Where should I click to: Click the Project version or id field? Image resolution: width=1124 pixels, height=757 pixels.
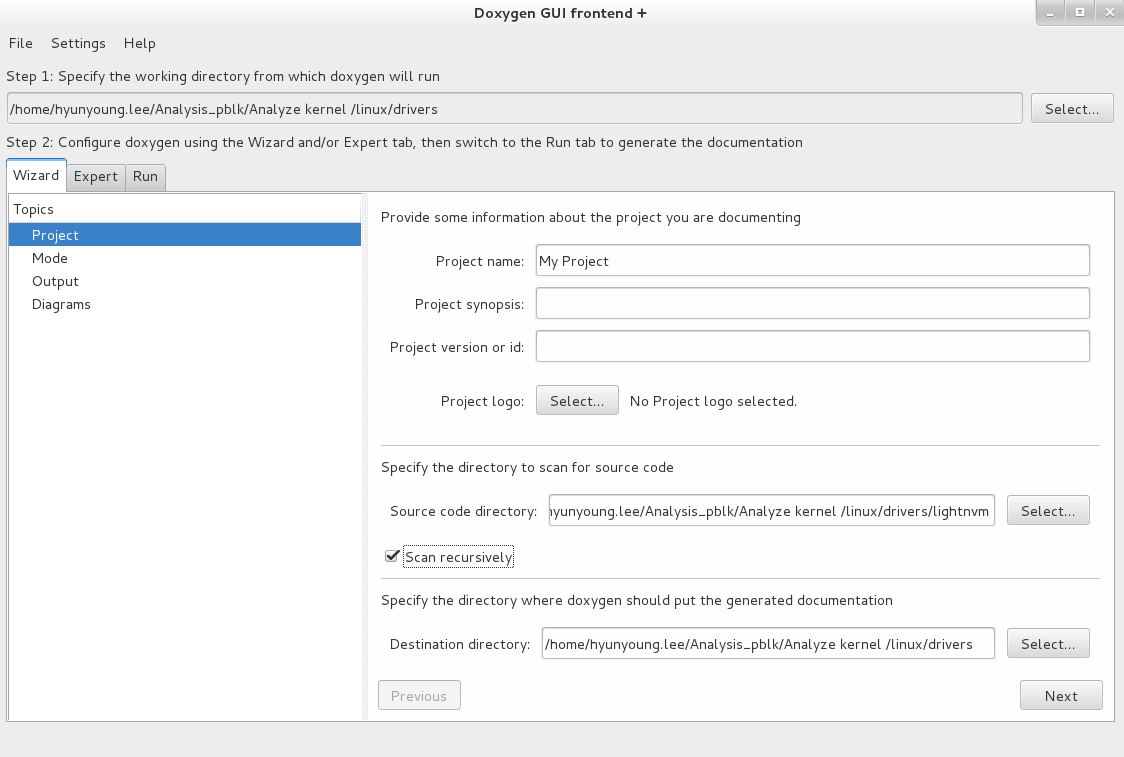tap(813, 346)
